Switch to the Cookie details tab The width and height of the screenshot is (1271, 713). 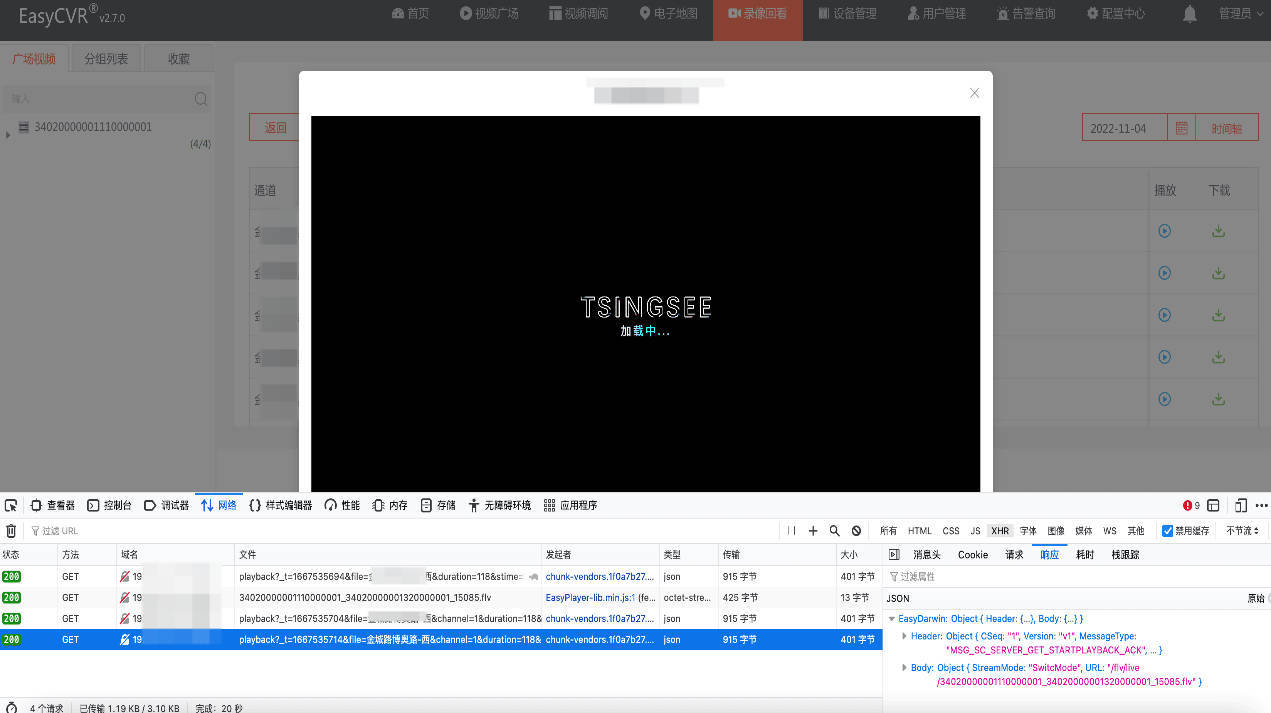[x=973, y=554]
